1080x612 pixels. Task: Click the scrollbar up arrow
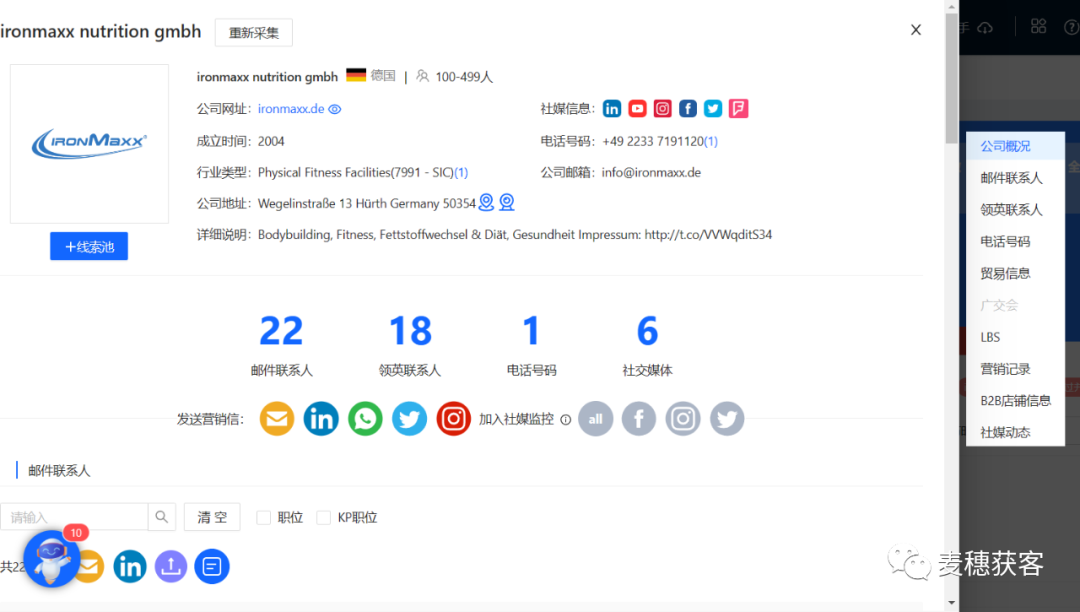[951, 7]
